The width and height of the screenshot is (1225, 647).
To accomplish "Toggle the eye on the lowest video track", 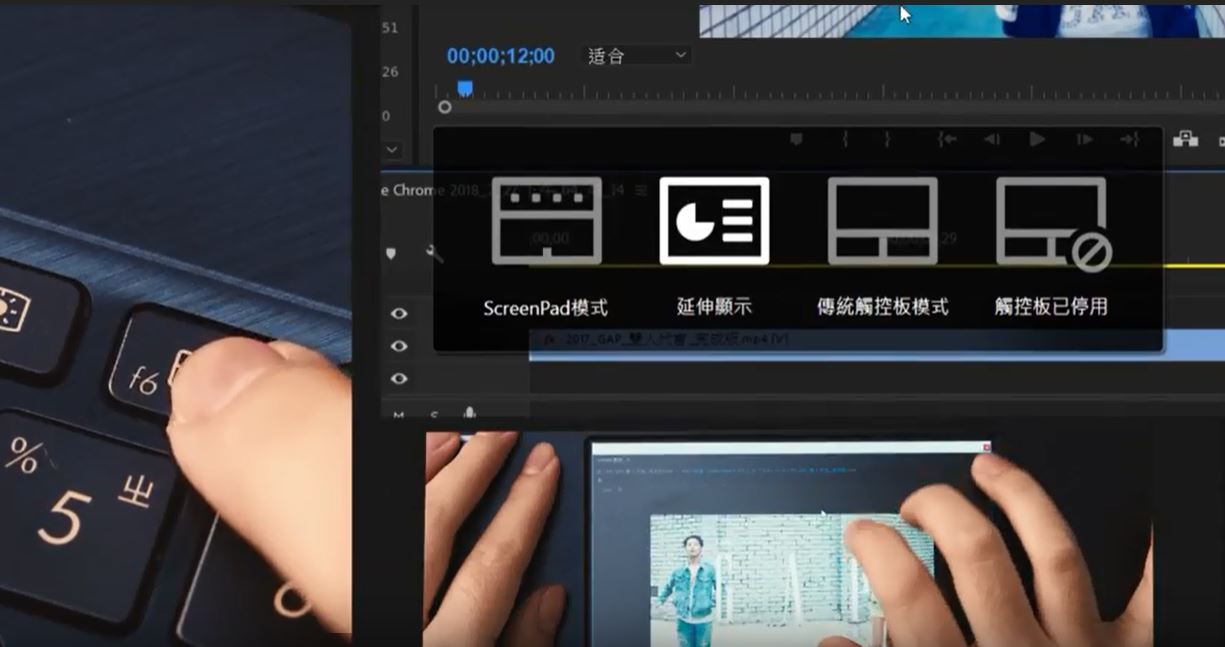I will pos(399,378).
